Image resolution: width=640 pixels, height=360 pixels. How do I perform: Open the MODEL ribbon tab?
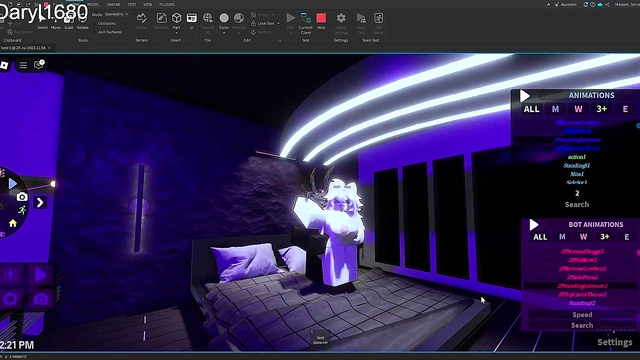click(93, 4)
